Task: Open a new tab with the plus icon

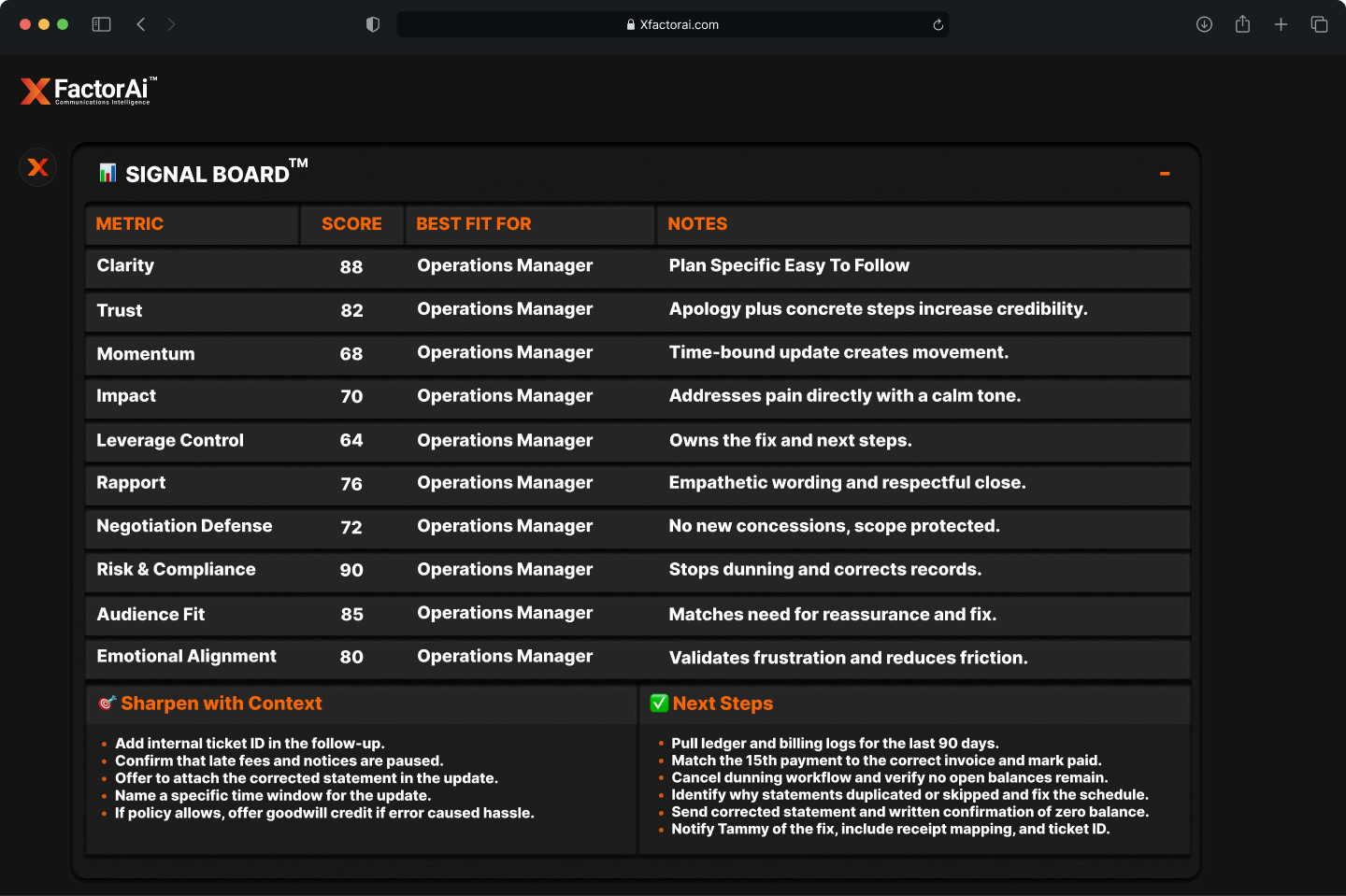Action: [1281, 24]
